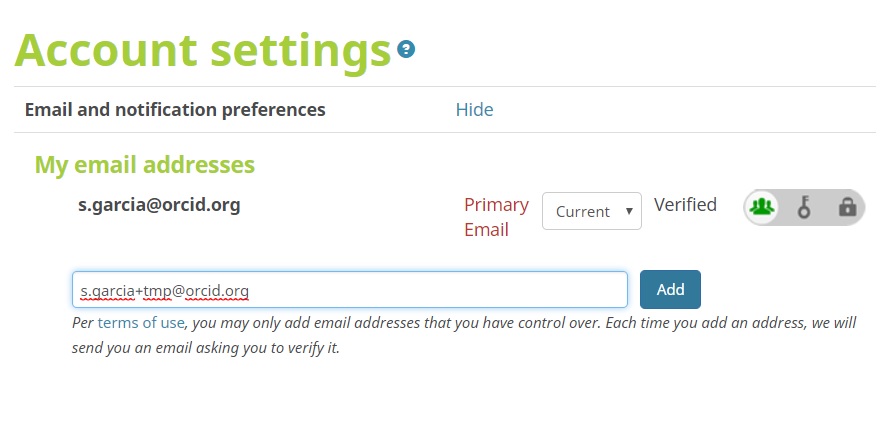Click the help question mark icon

pos(406,49)
